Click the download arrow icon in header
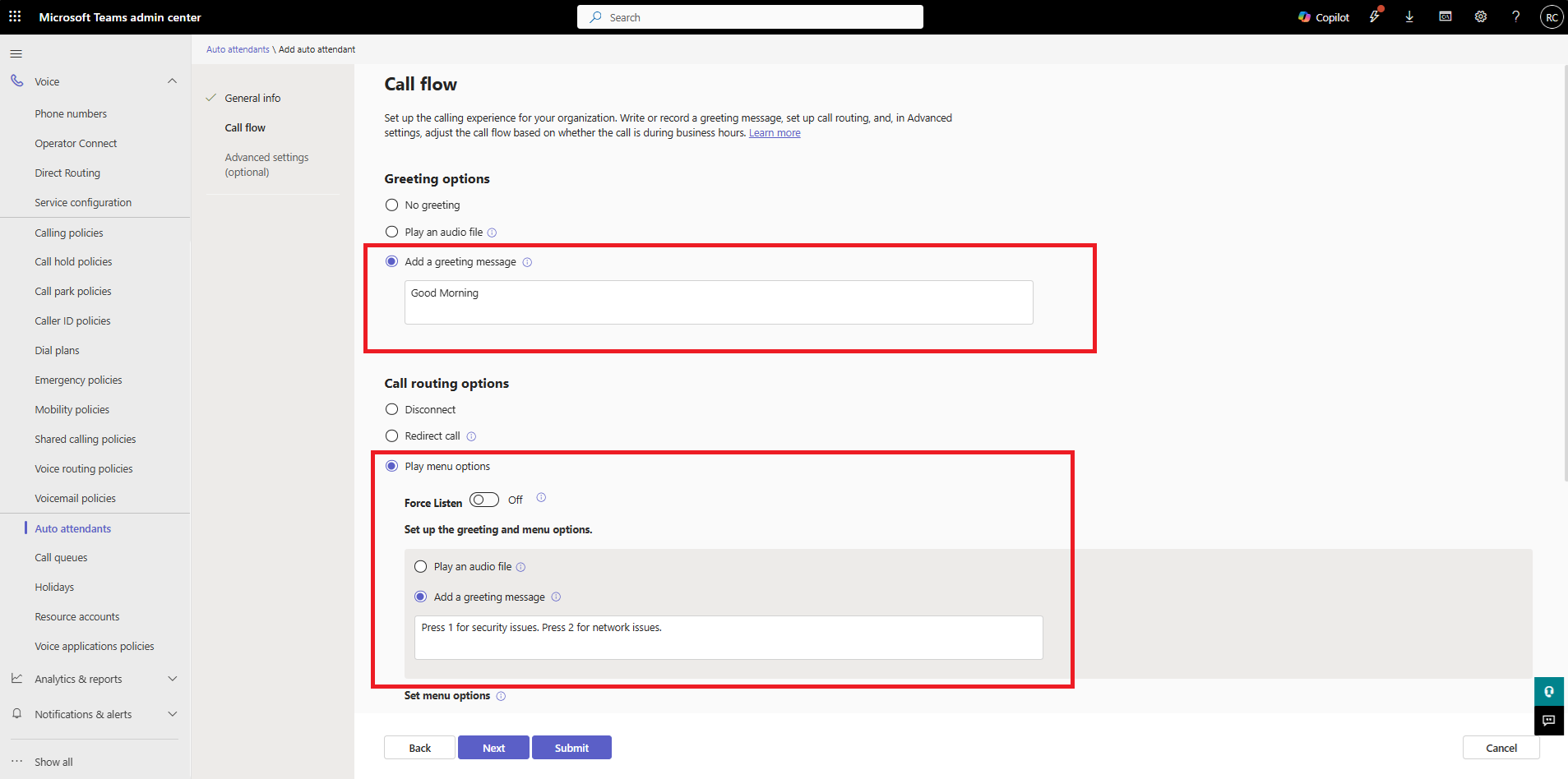Image resolution: width=1568 pixels, height=779 pixels. pyautogui.click(x=1409, y=17)
